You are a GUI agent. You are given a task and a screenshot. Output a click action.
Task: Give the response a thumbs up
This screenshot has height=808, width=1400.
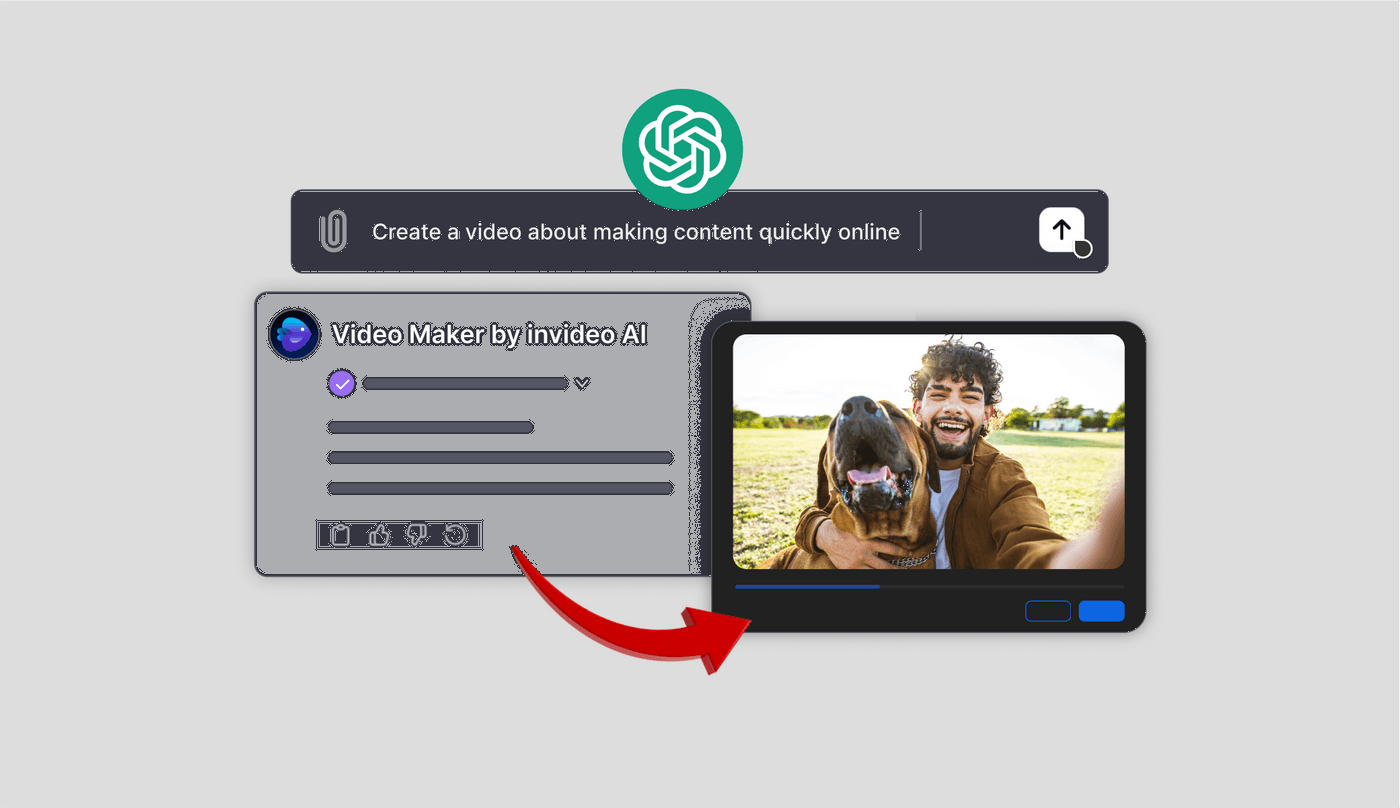click(x=378, y=535)
